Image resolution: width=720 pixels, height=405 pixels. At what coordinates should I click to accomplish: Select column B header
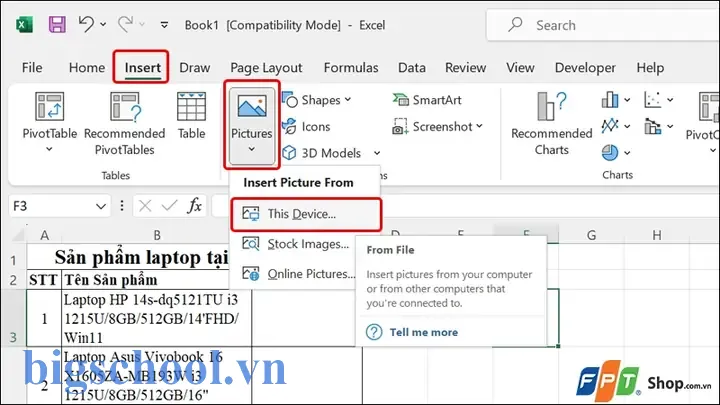click(x=157, y=235)
